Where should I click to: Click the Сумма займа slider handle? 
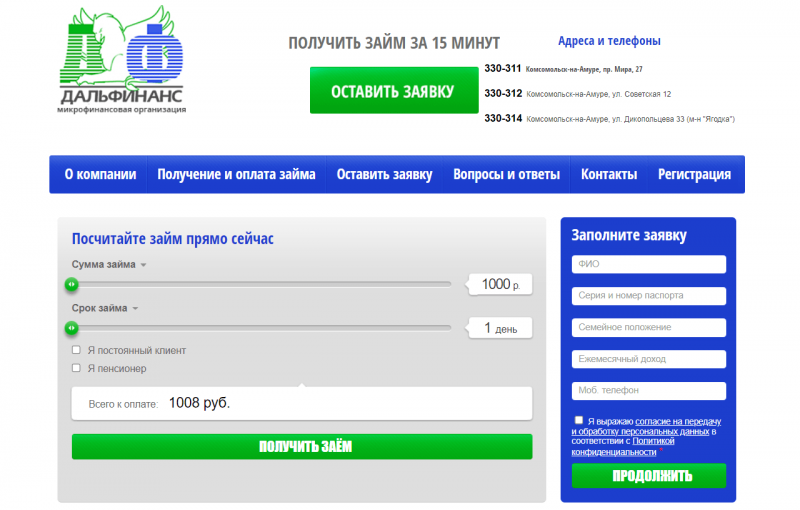(72, 284)
